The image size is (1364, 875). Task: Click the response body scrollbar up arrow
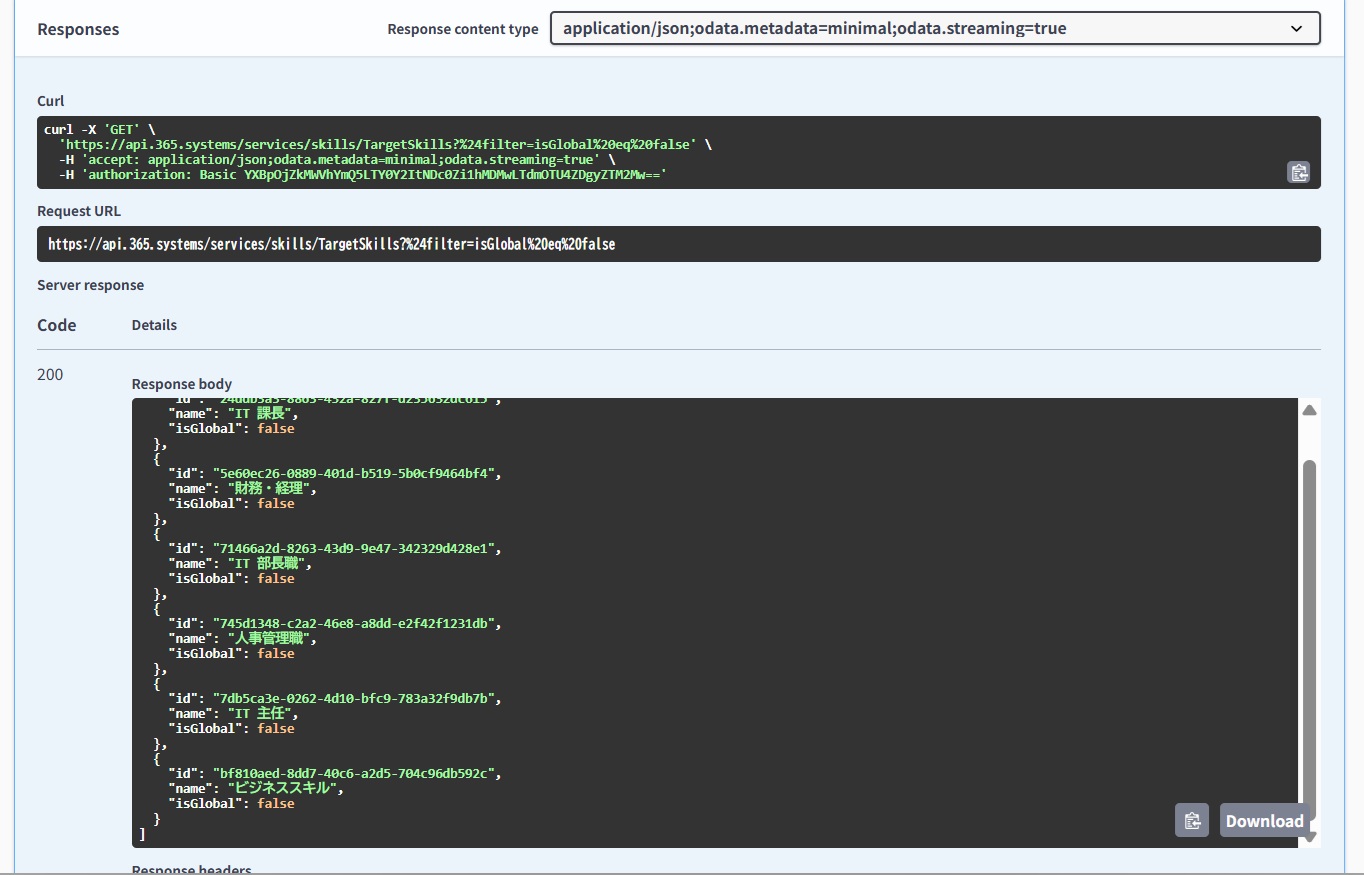tap(1309, 410)
